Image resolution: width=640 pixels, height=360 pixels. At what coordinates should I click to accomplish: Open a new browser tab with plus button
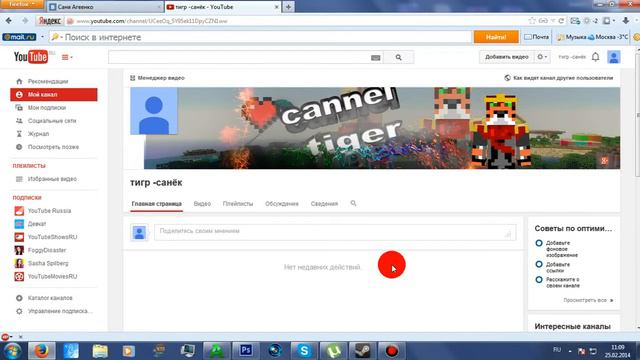coord(288,7)
